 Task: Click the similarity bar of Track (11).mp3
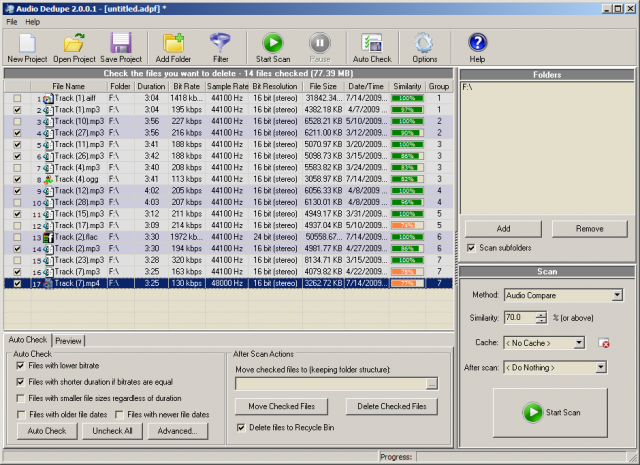(x=407, y=145)
